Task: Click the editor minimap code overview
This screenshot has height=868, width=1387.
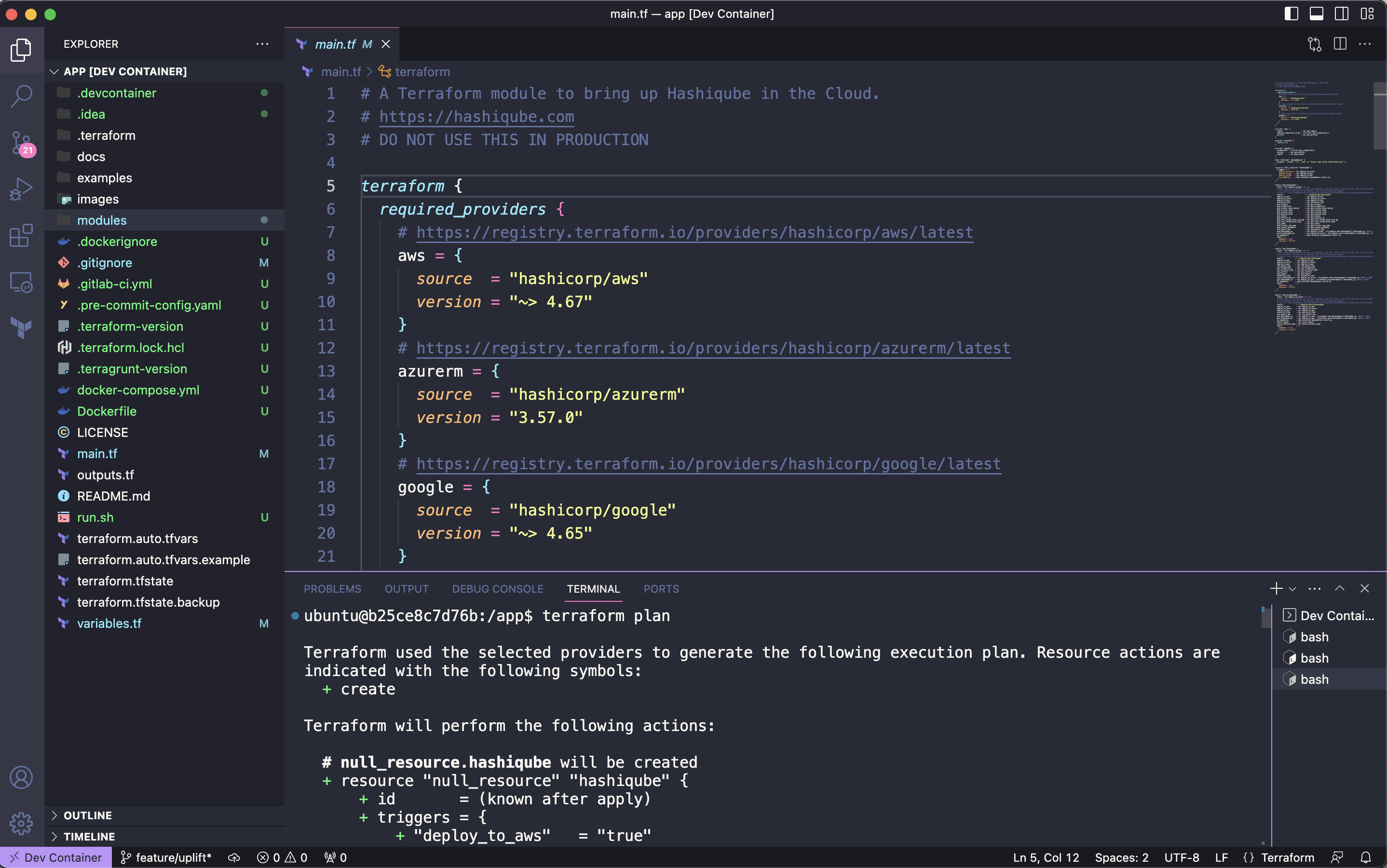Action: 1323,207
